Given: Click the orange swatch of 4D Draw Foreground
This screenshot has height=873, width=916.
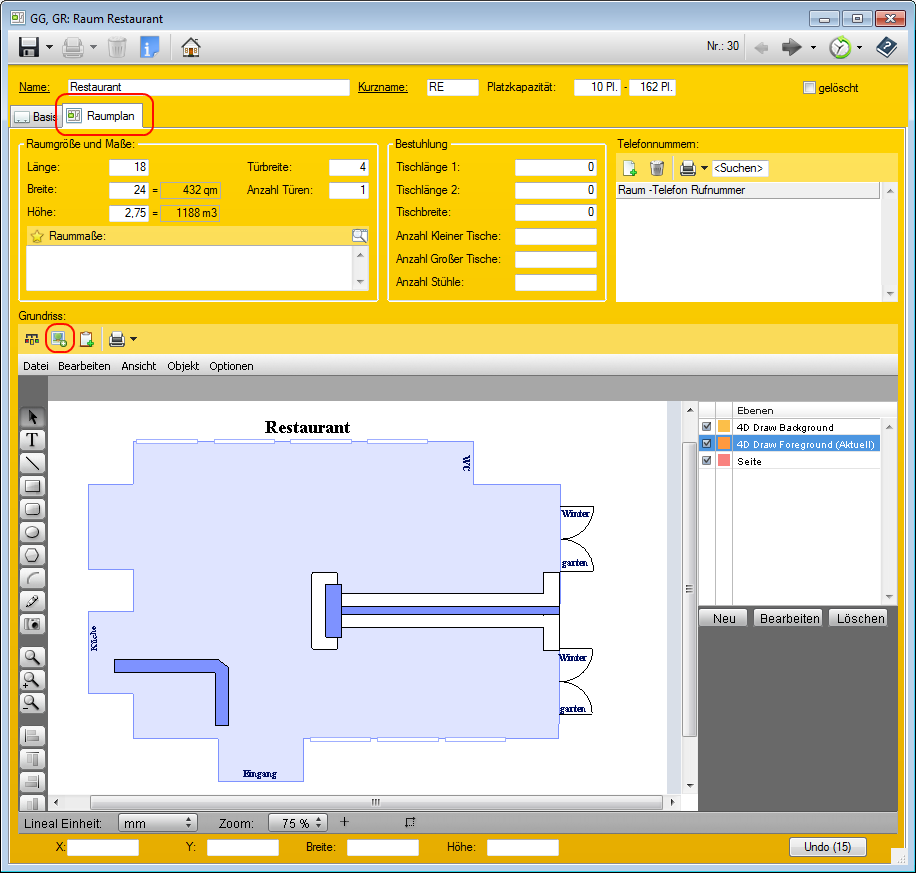Looking at the screenshot, I should click(x=724, y=444).
